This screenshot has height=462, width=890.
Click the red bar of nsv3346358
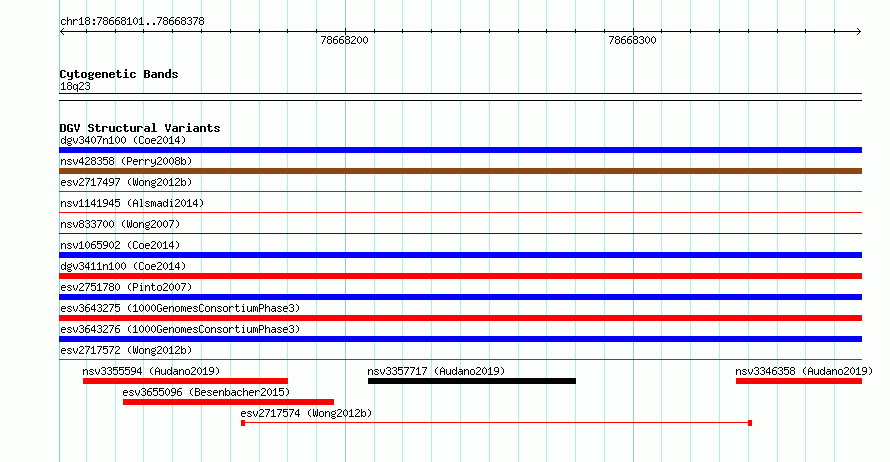tap(799, 381)
